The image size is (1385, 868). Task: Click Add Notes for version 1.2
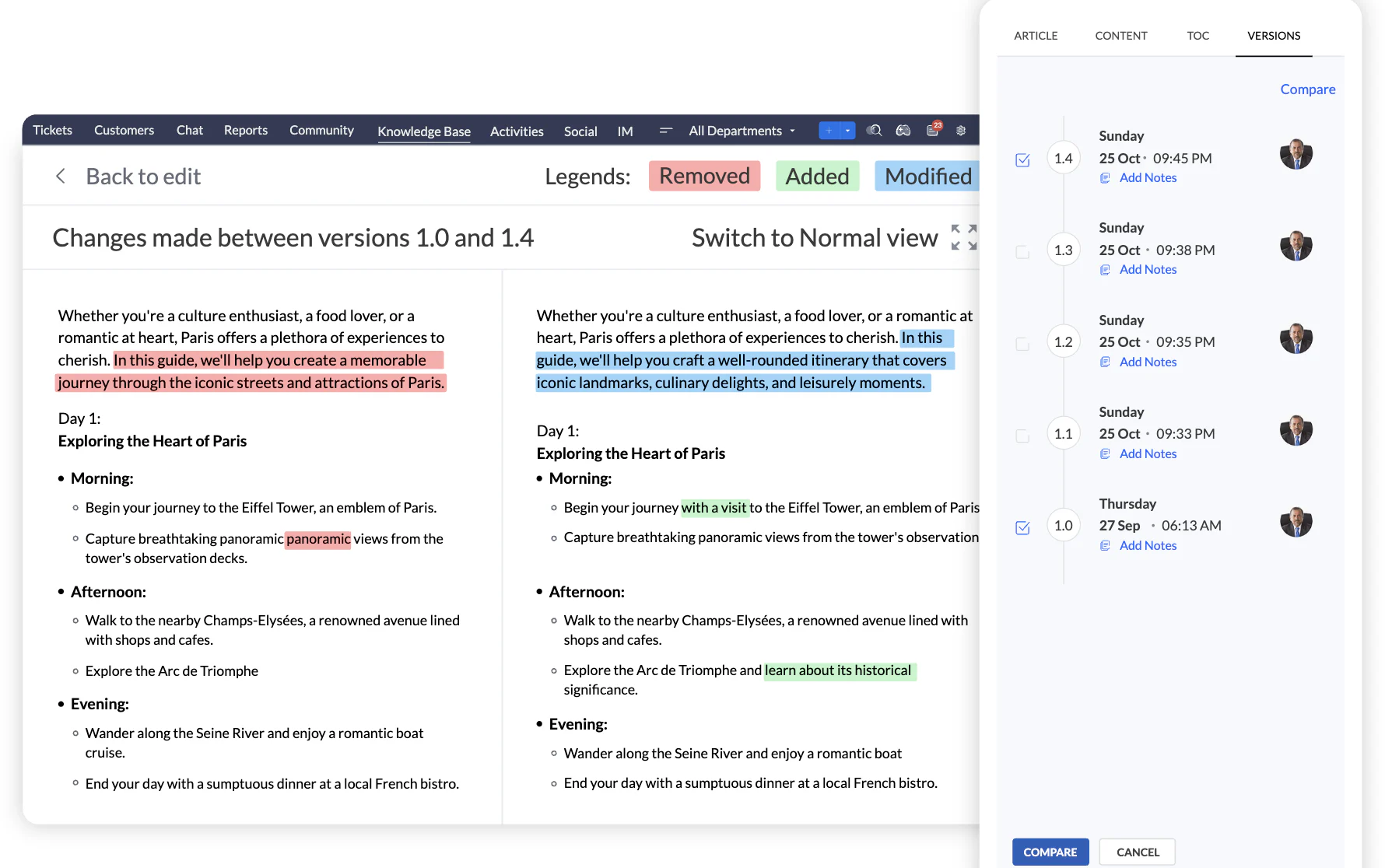[x=1148, y=362]
